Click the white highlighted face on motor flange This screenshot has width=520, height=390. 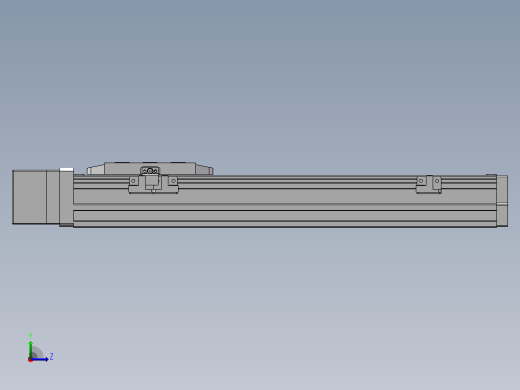pyautogui.click(x=66, y=170)
